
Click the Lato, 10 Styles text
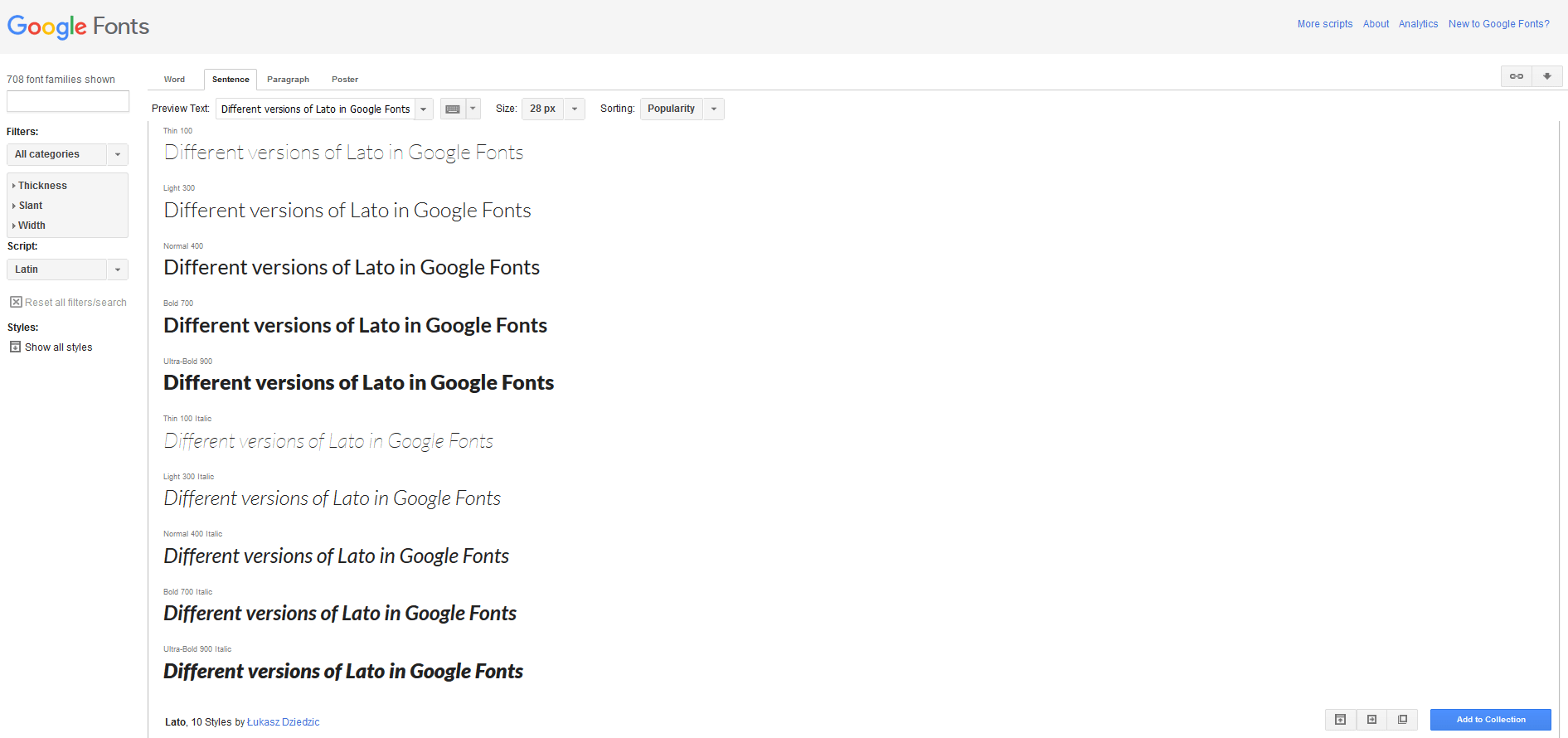click(x=198, y=722)
